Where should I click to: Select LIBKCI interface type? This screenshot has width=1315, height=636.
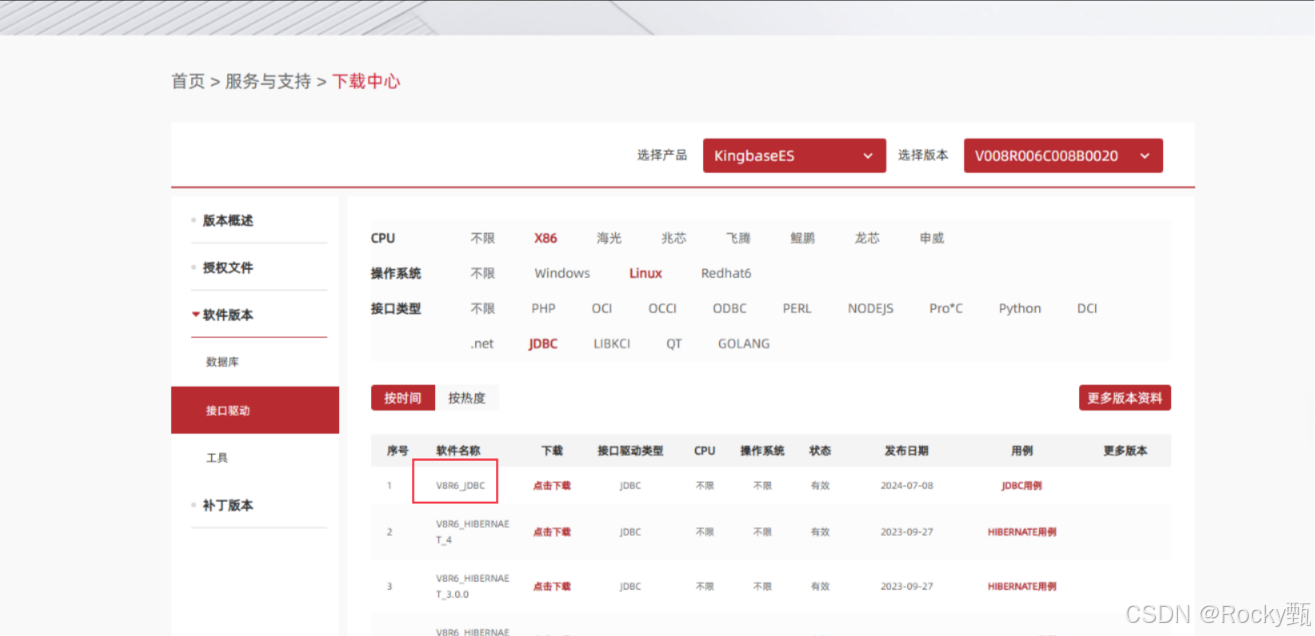612,343
